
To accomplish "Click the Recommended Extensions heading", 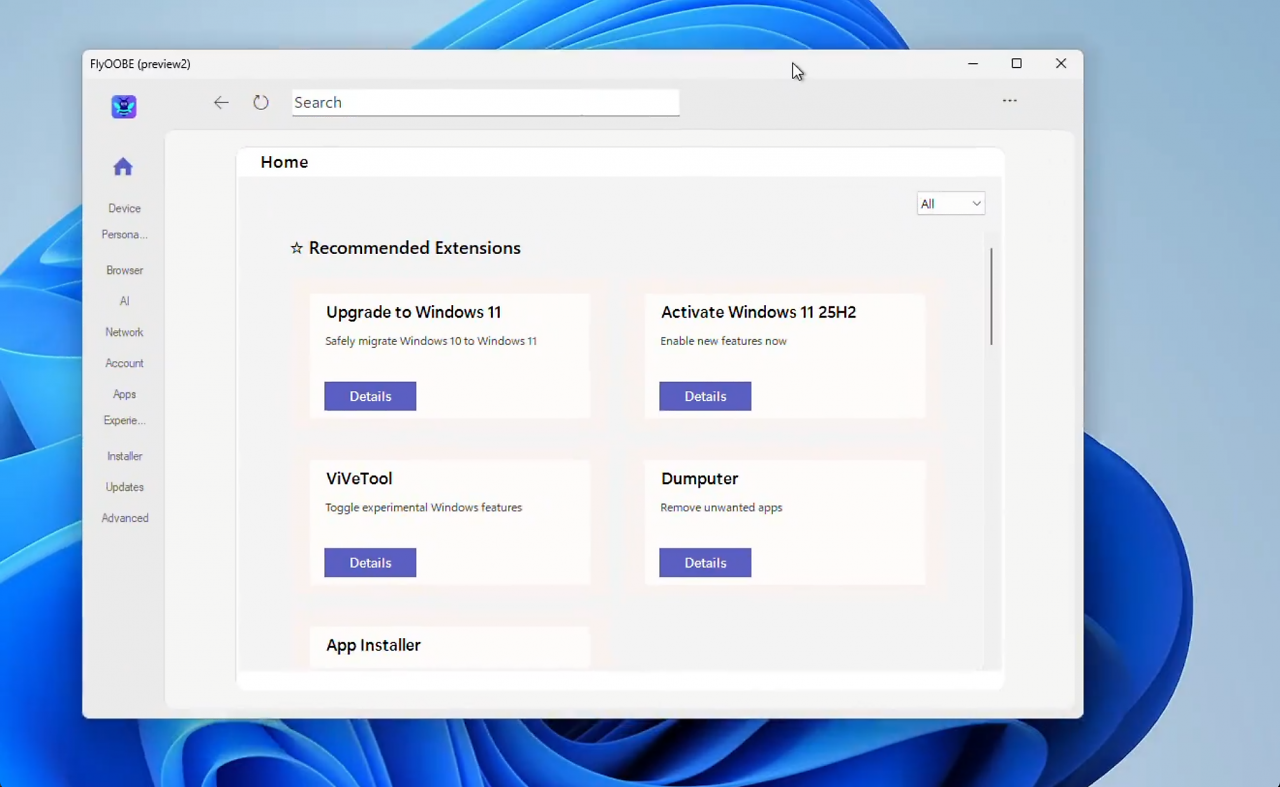I will click(415, 248).
